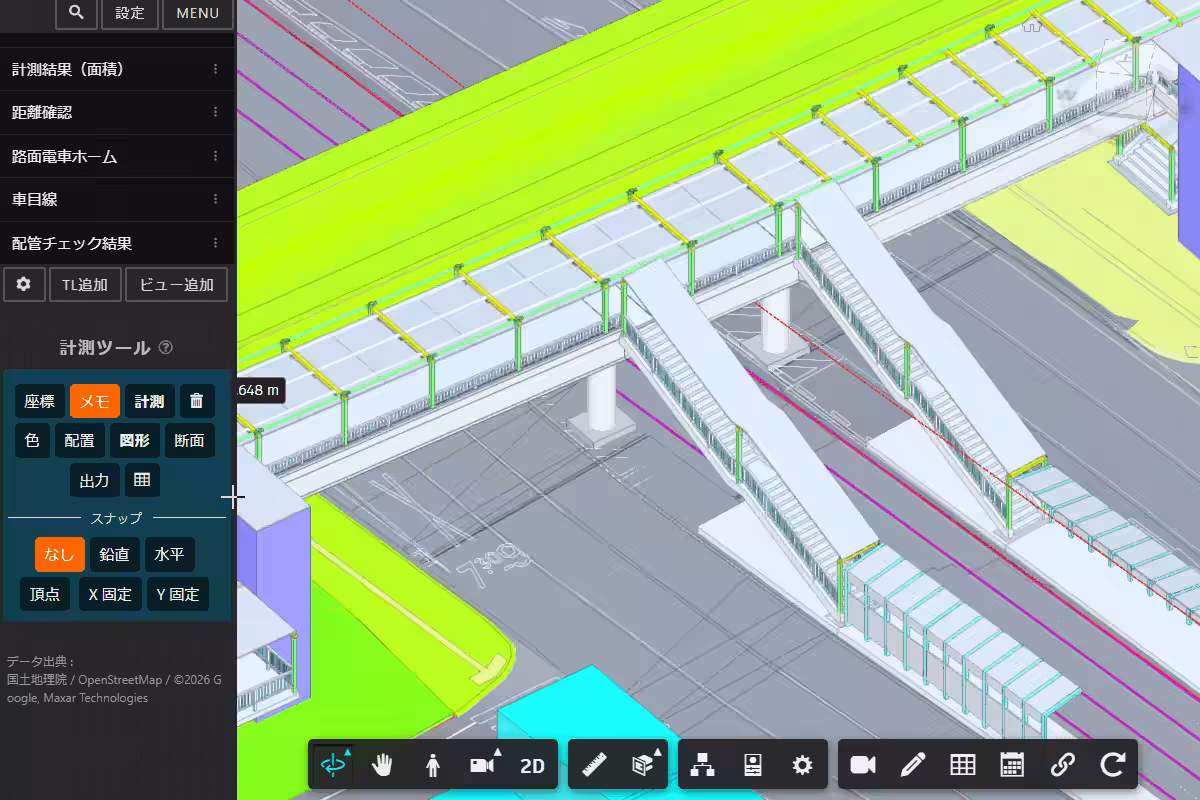The height and width of the screenshot is (800, 1200).
Task: Click the home icon on the view cube
Action: [1033, 23]
